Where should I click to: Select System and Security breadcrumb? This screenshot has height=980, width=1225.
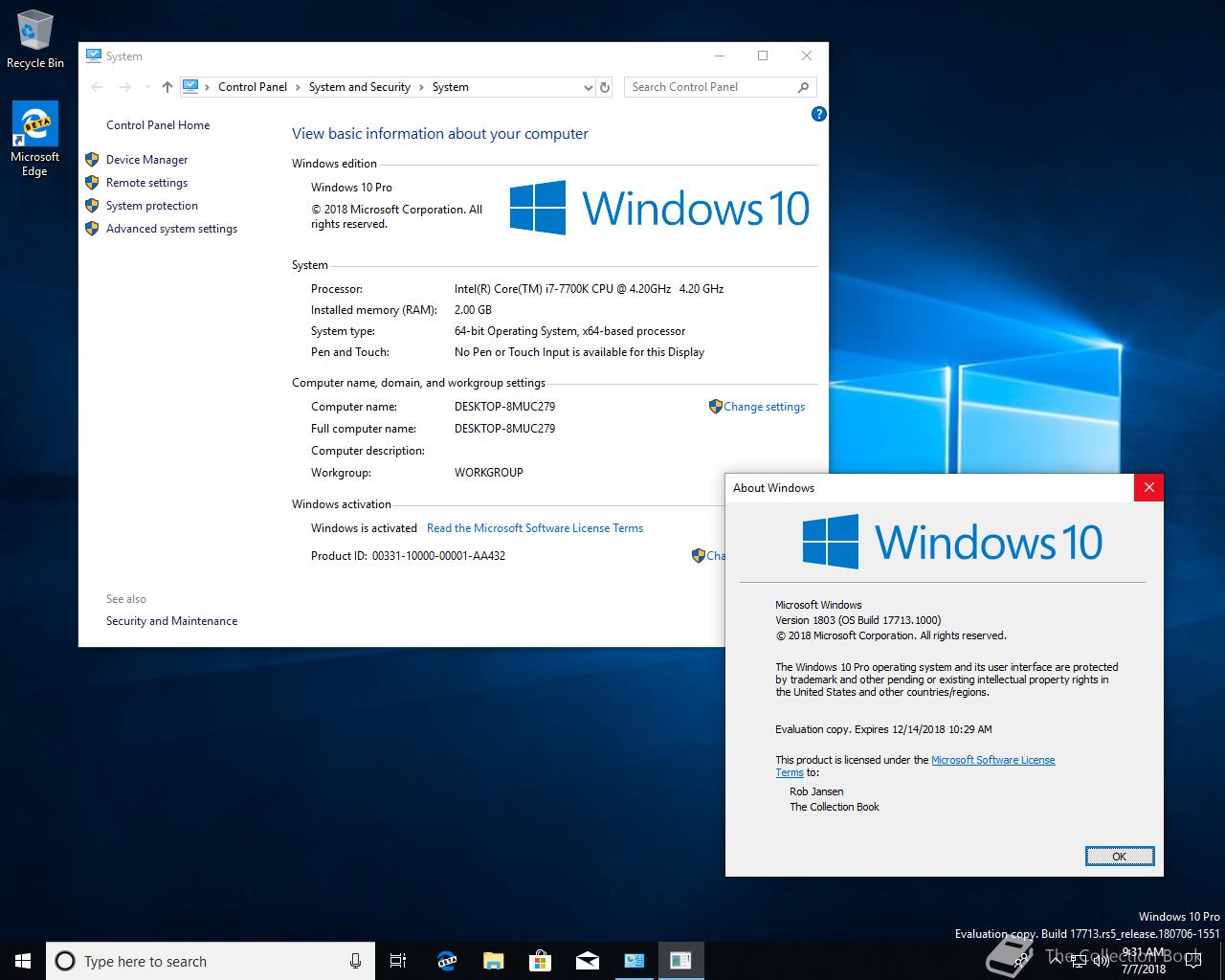pyautogui.click(x=359, y=87)
